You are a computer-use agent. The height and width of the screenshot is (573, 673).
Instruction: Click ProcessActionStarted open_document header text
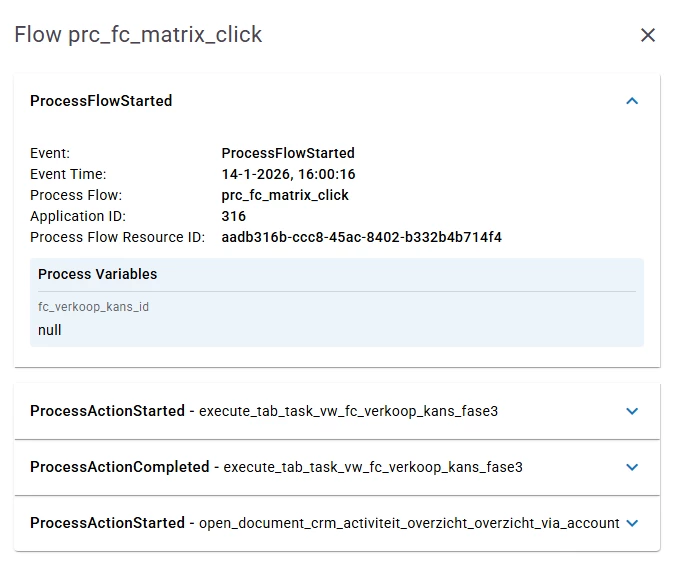[x=324, y=523]
